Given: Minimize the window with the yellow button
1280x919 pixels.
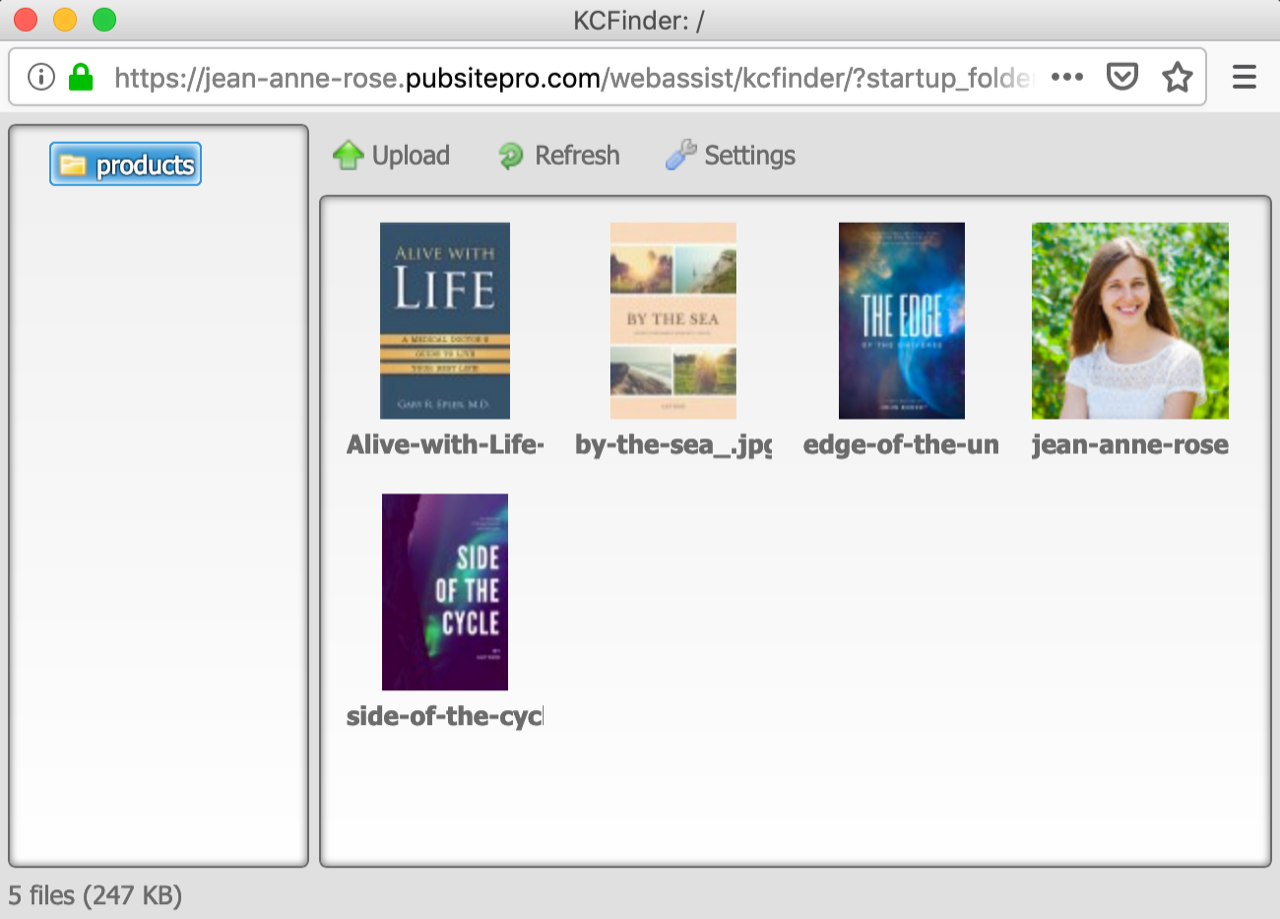Looking at the screenshot, I should click(65, 19).
